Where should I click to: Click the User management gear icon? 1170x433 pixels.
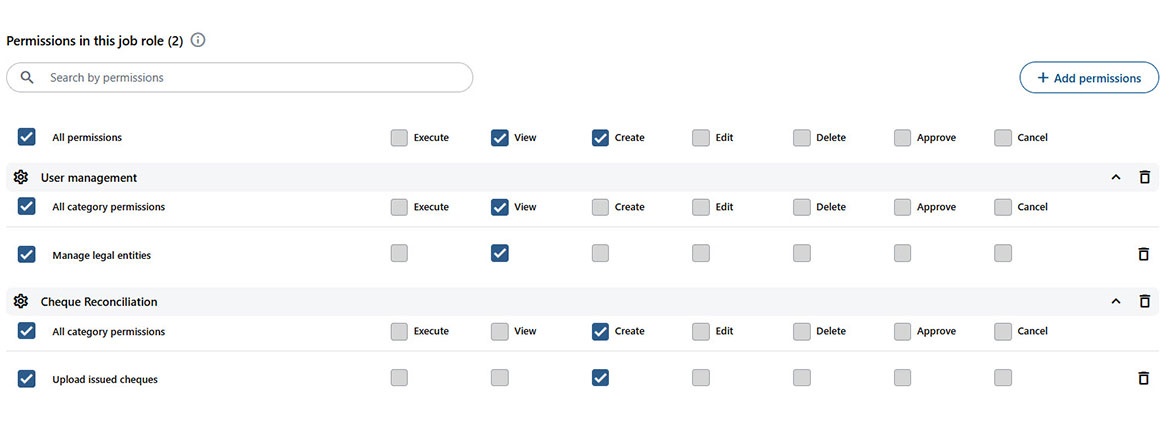pyautogui.click(x=21, y=177)
